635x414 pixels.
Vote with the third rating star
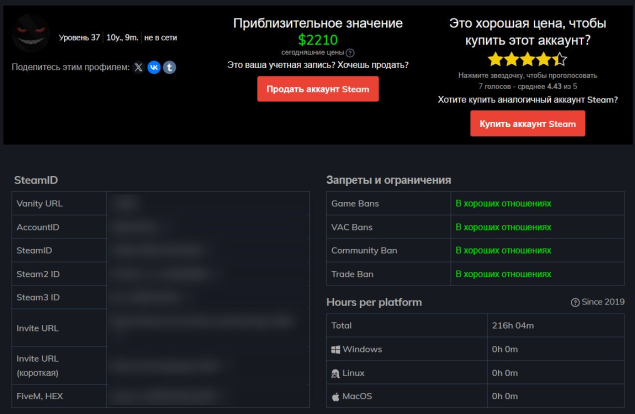tap(528, 59)
